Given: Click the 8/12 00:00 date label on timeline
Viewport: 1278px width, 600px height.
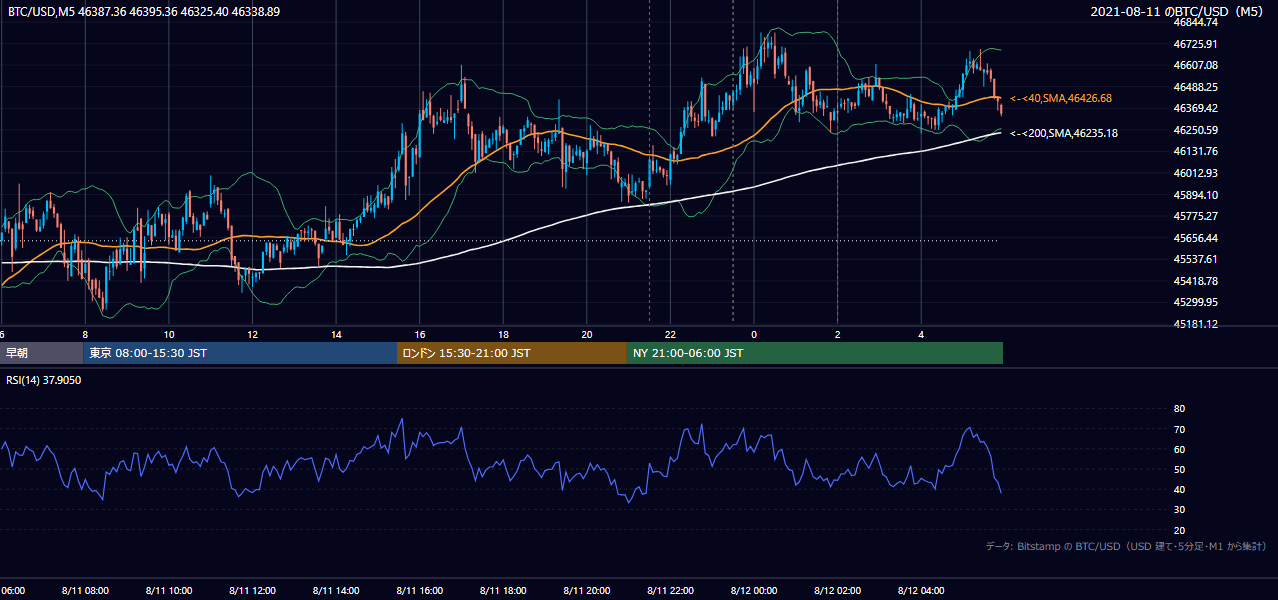Looking at the screenshot, I should pos(756,590).
